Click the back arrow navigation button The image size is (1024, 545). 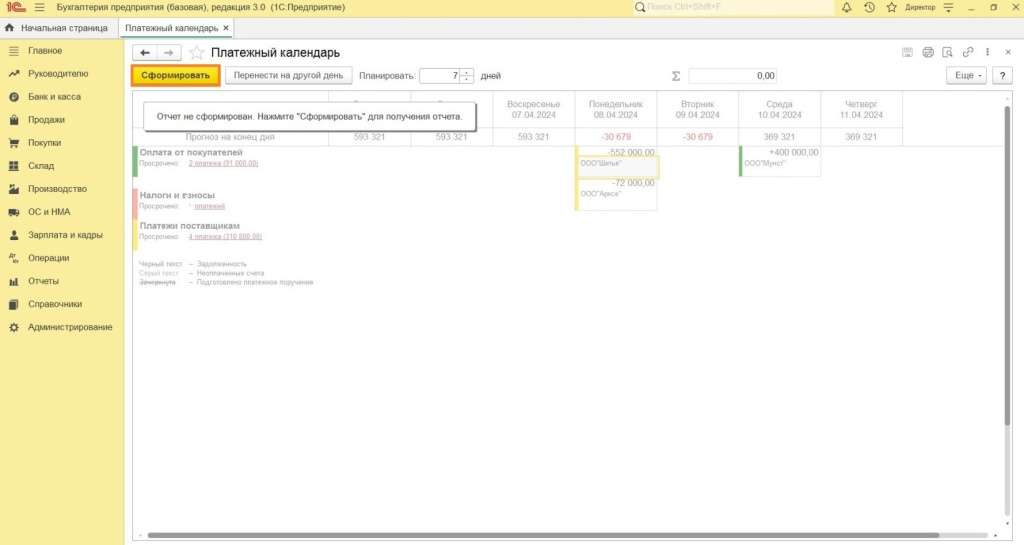pyautogui.click(x=145, y=52)
